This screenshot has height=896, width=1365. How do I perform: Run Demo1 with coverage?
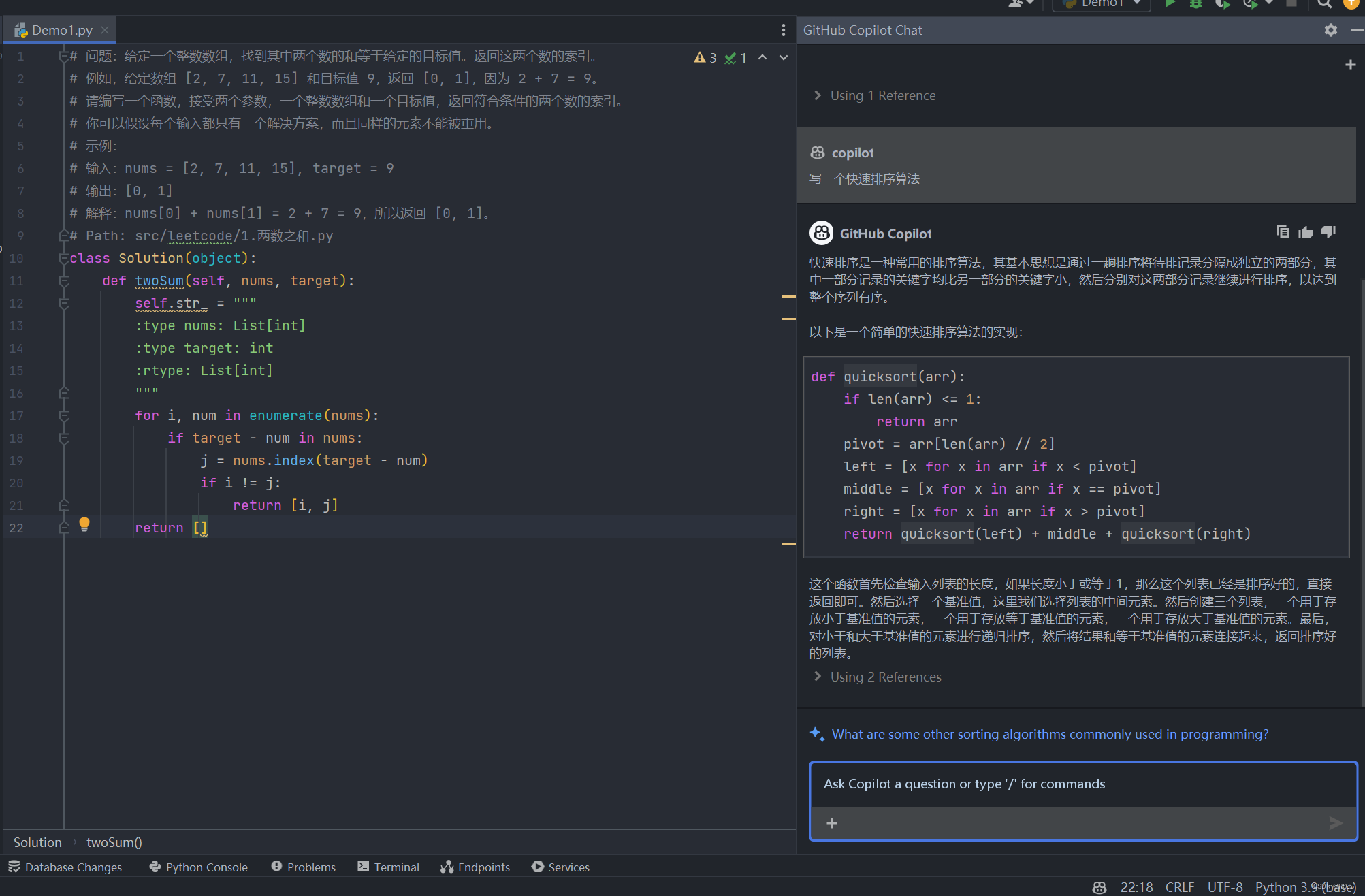[x=1223, y=3]
